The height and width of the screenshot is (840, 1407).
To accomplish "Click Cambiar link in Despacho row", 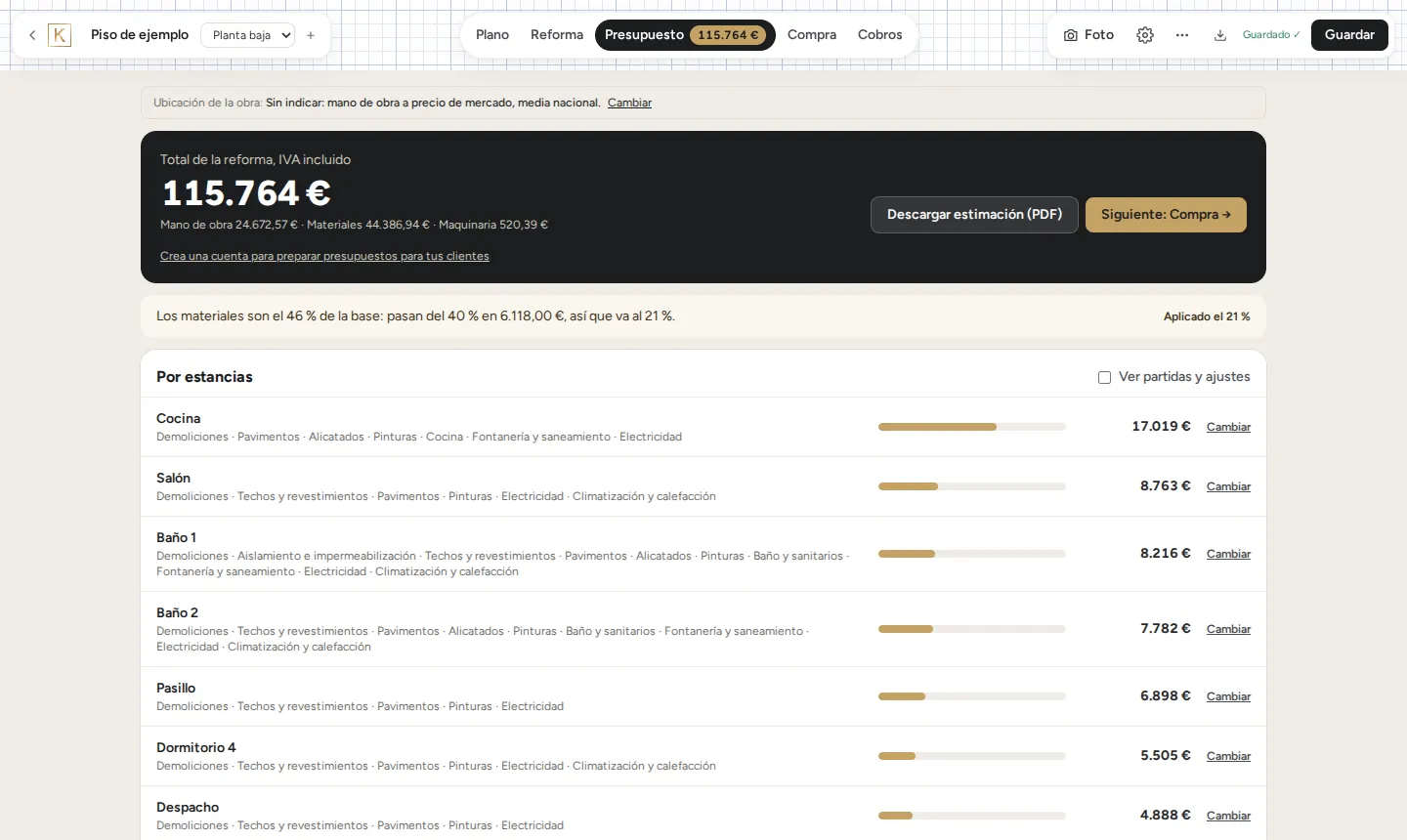I will coord(1228,816).
